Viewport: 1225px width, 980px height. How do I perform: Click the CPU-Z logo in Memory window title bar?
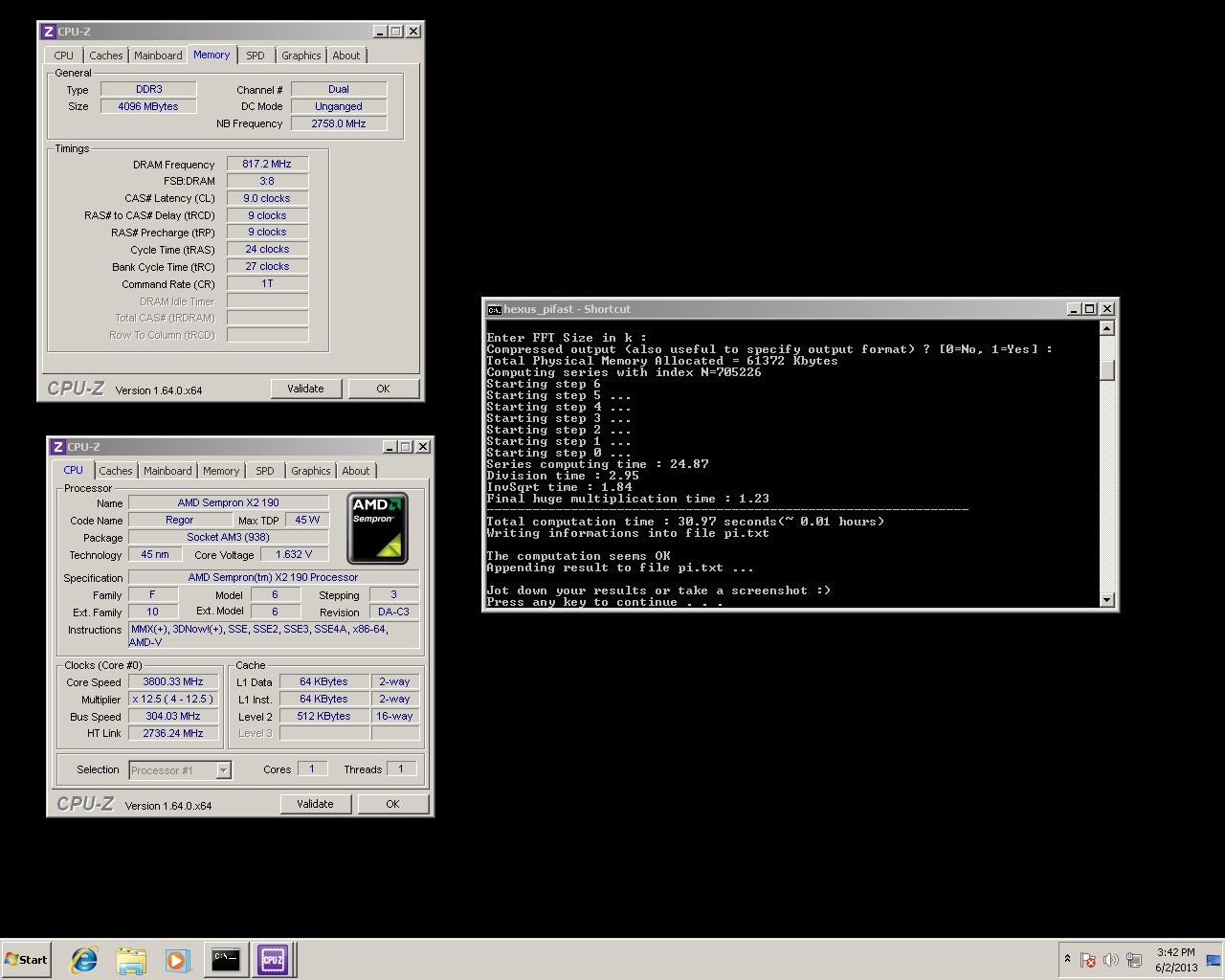pos(48,32)
